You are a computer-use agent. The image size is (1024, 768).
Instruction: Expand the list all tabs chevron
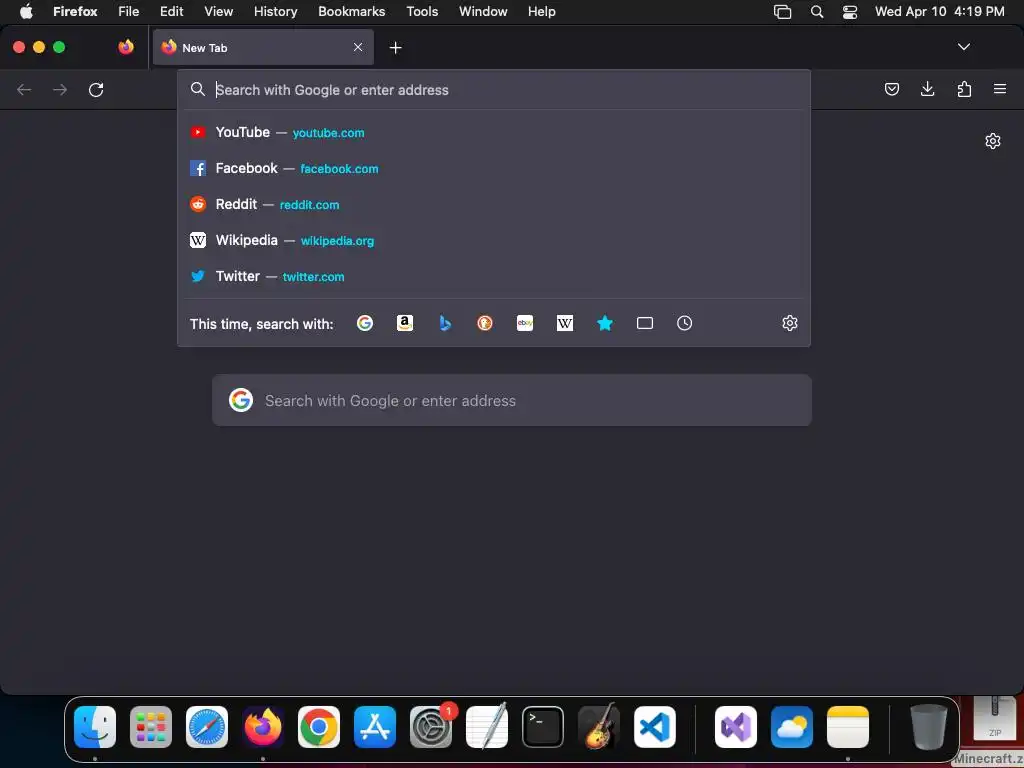tap(963, 47)
